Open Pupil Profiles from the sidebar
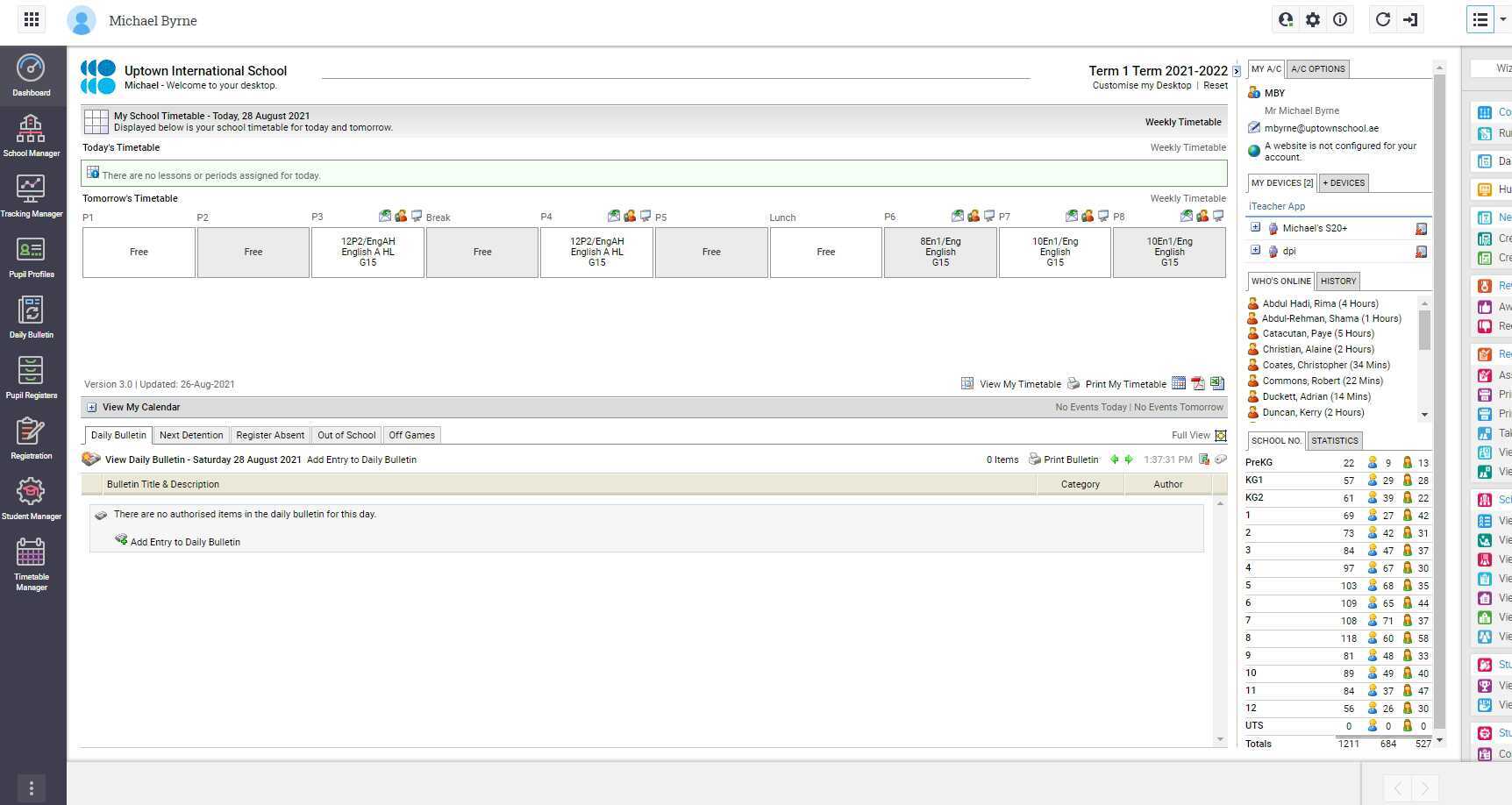The image size is (1512, 805). click(x=32, y=256)
